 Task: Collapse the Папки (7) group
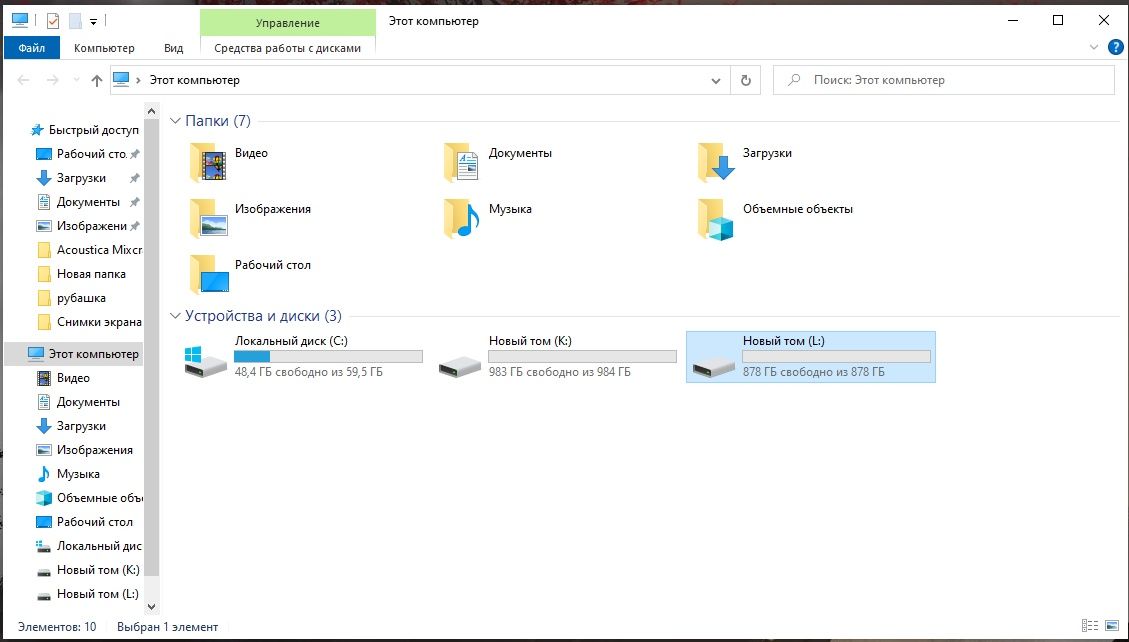175,121
